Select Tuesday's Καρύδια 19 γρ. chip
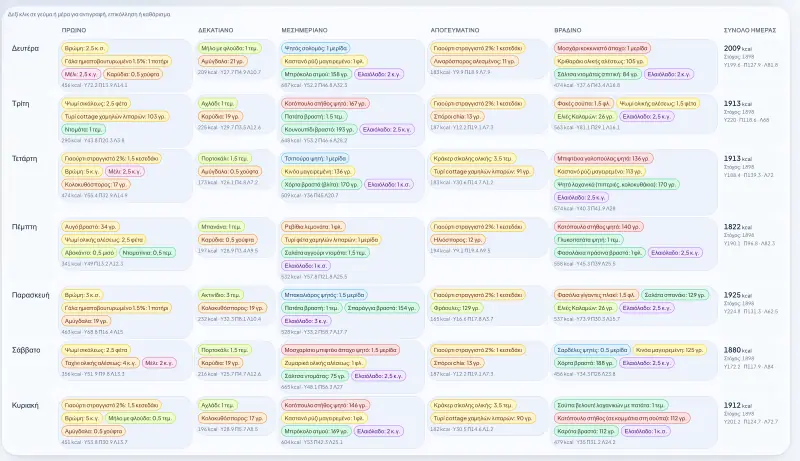The height and width of the screenshot is (461, 800). (220, 116)
